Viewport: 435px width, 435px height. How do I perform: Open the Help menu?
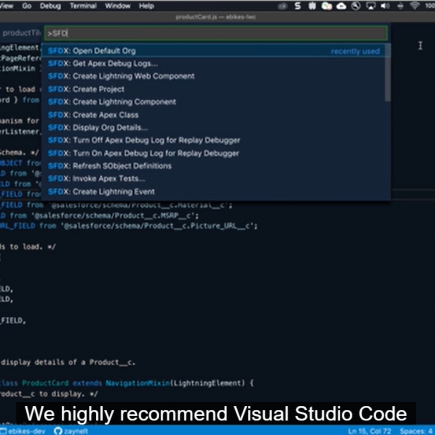pos(146,6)
